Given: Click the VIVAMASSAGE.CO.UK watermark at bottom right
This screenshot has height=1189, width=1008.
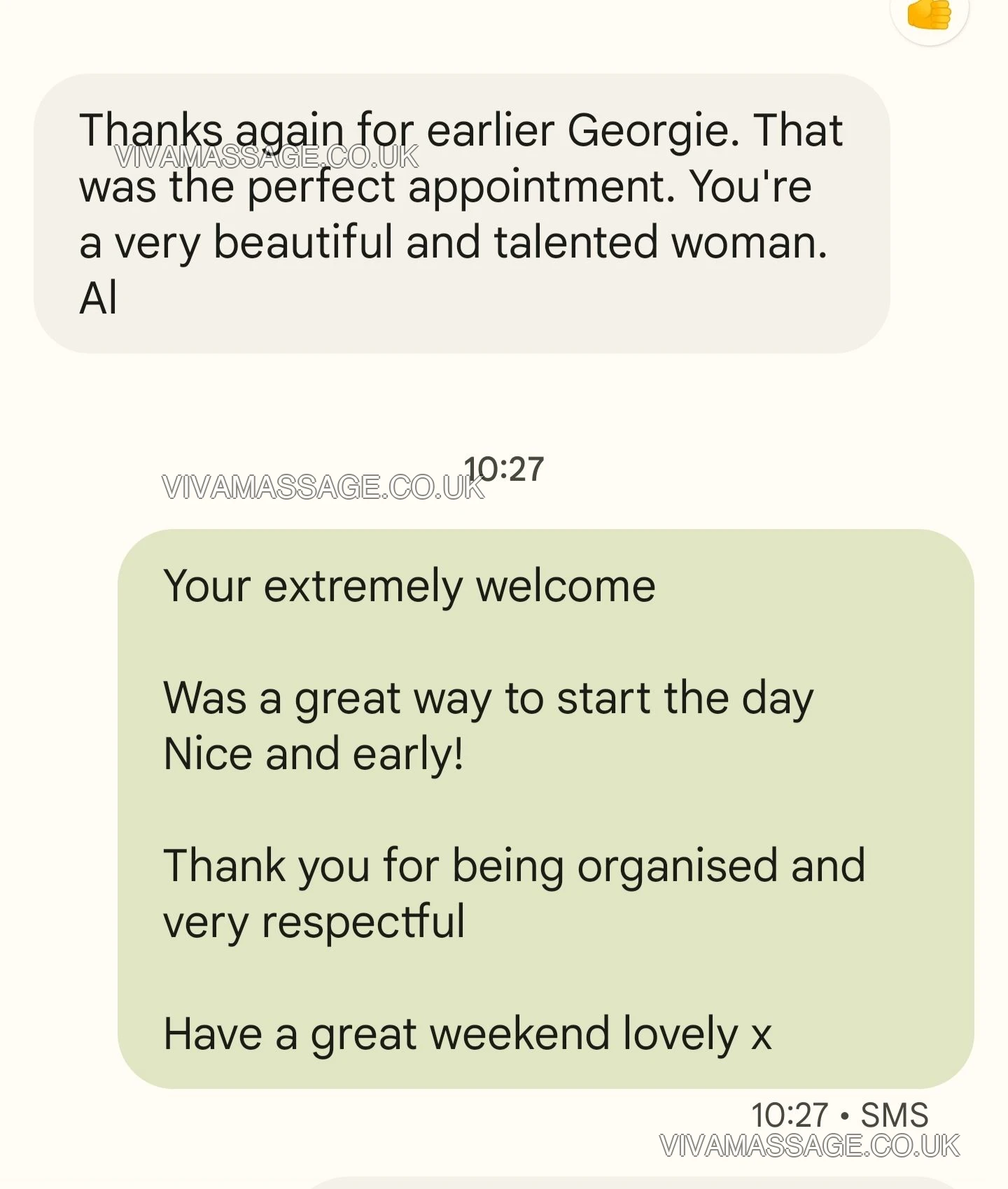Looking at the screenshot, I should (809, 1146).
